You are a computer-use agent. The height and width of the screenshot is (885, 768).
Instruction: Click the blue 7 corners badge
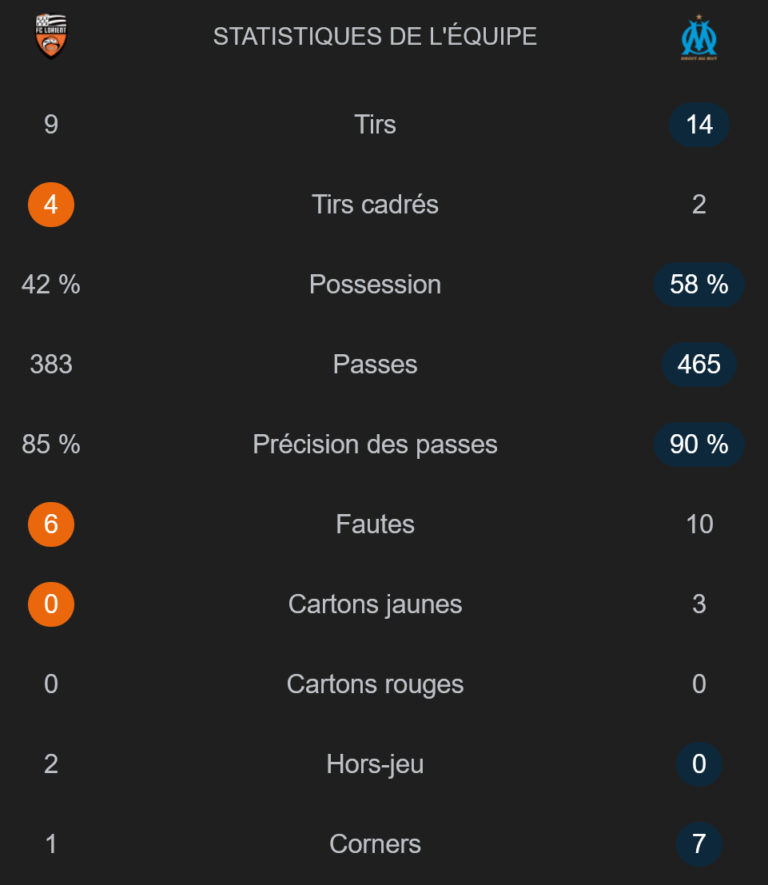pos(699,844)
